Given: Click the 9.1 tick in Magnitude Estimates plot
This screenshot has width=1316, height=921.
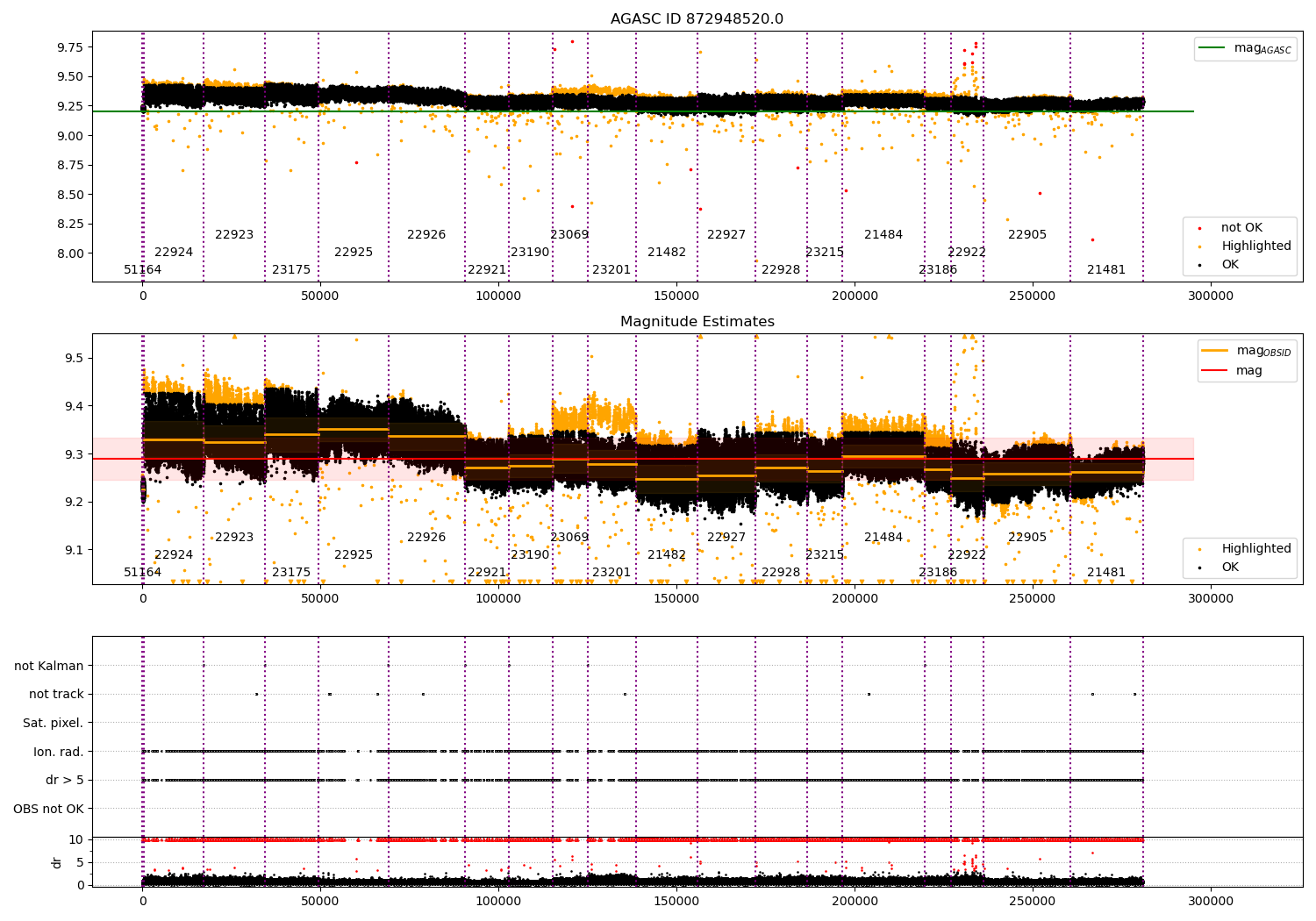Looking at the screenshot, I should click(x=74, y=550).
